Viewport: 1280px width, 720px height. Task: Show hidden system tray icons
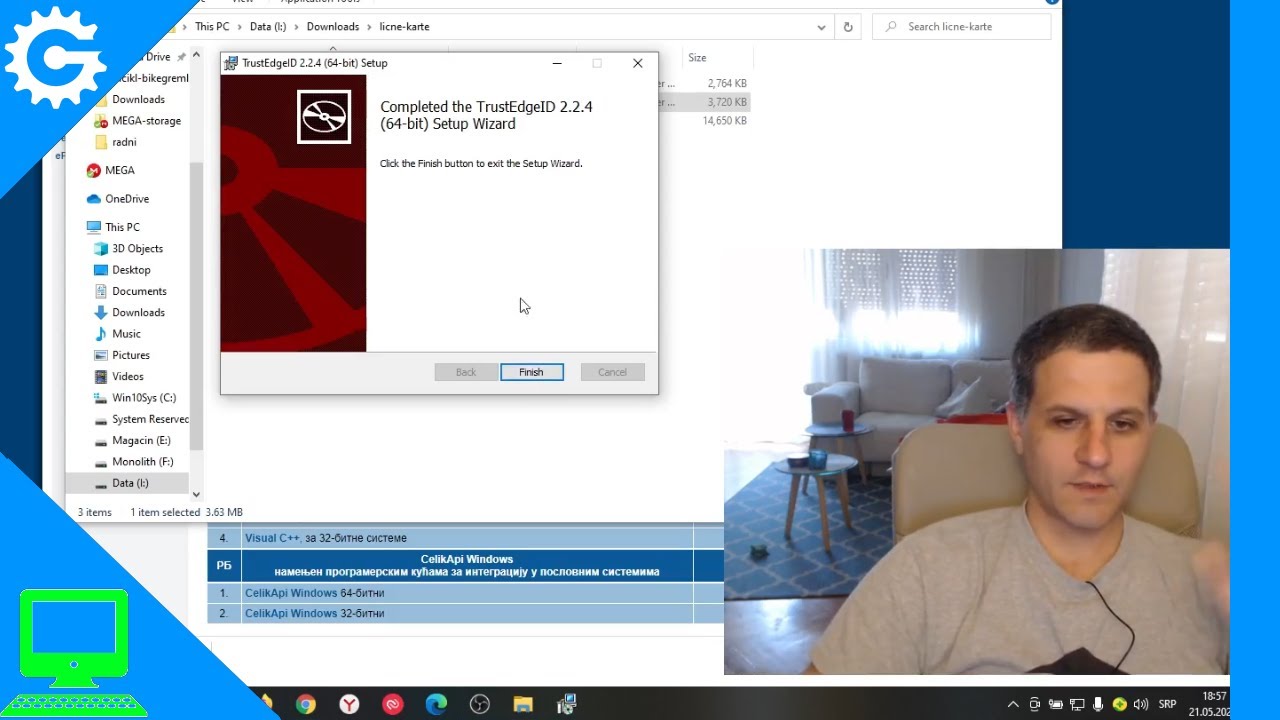(x=1013, y=704)
